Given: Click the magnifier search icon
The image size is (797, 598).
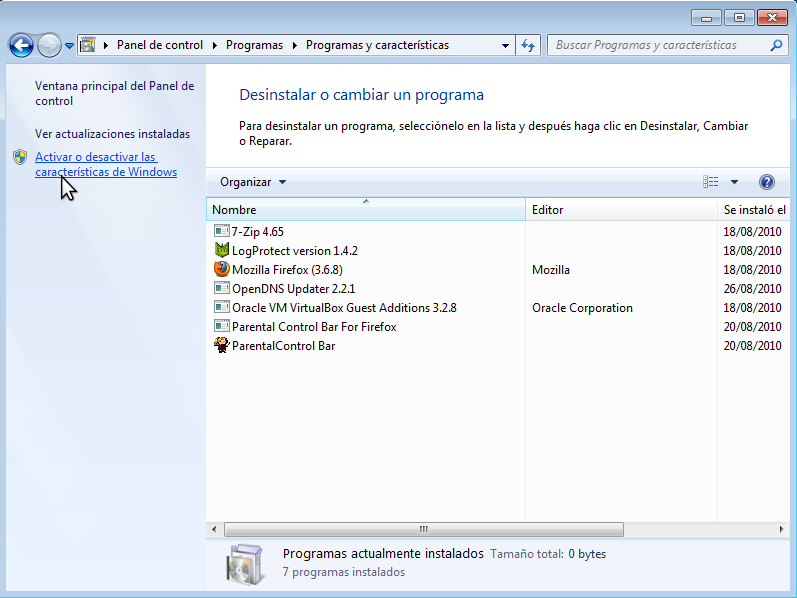Looking at the screenshot, I should tap(776, 45).
